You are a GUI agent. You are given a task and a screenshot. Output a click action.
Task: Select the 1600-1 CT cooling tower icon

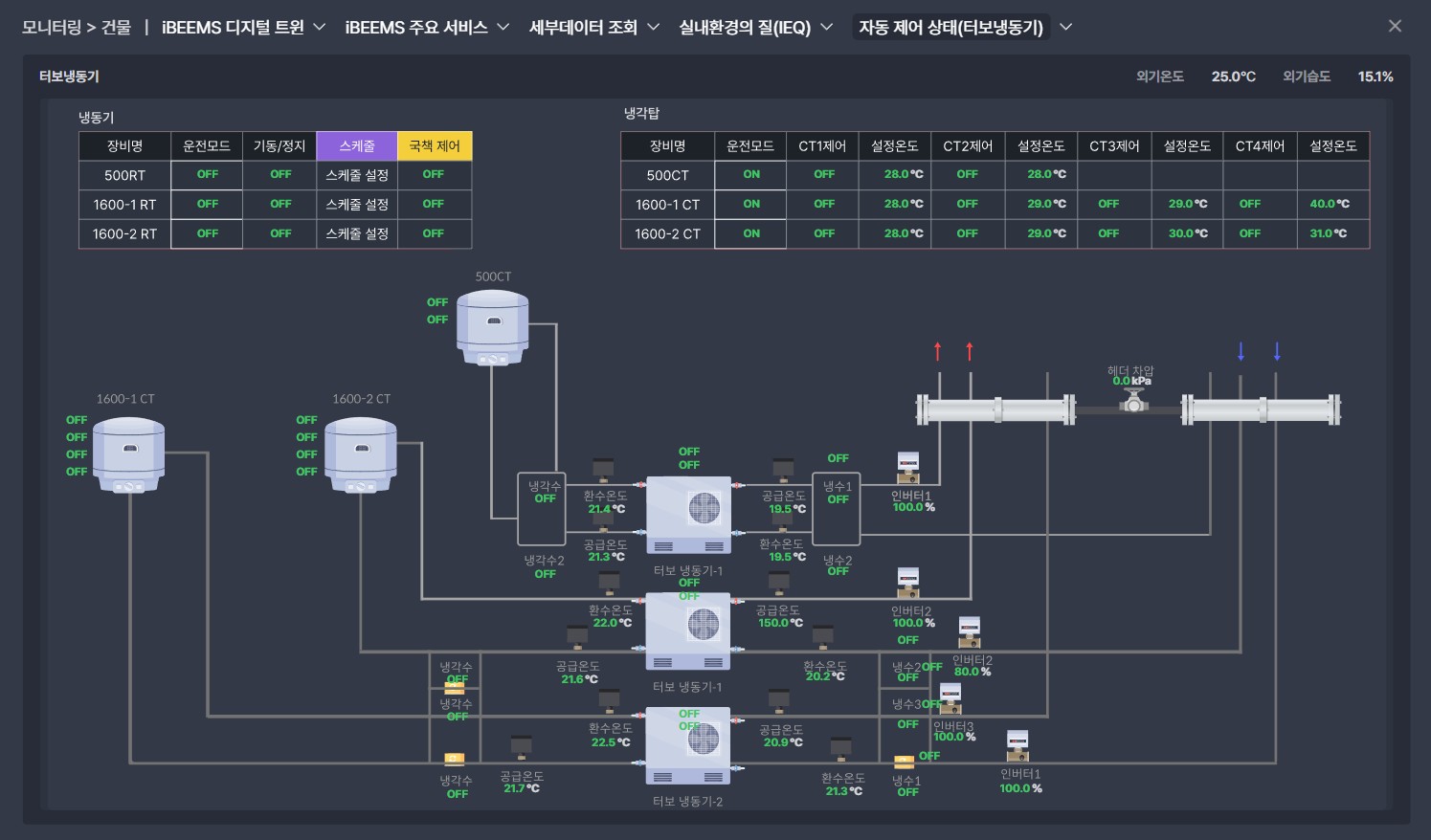(x=128, y=454)
